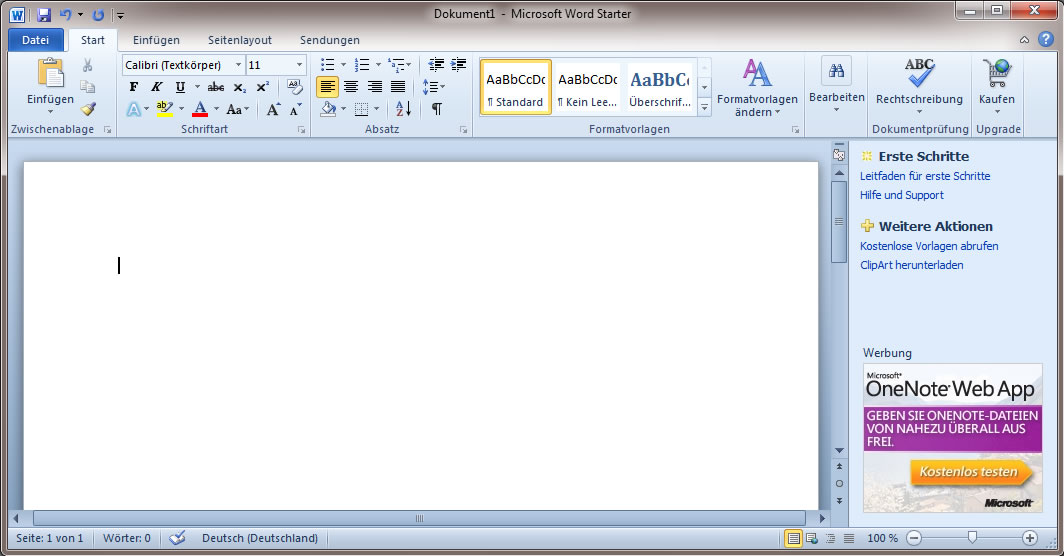Toggle paragraph marks display (¶)
The height and width of the screenshot is (556, 1064).
tap(437, 109)
